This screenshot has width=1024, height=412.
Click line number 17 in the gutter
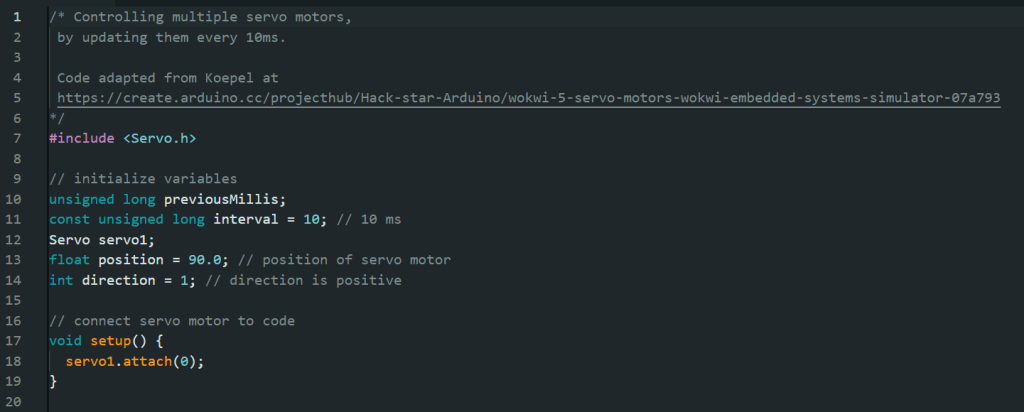pos(17,341)
